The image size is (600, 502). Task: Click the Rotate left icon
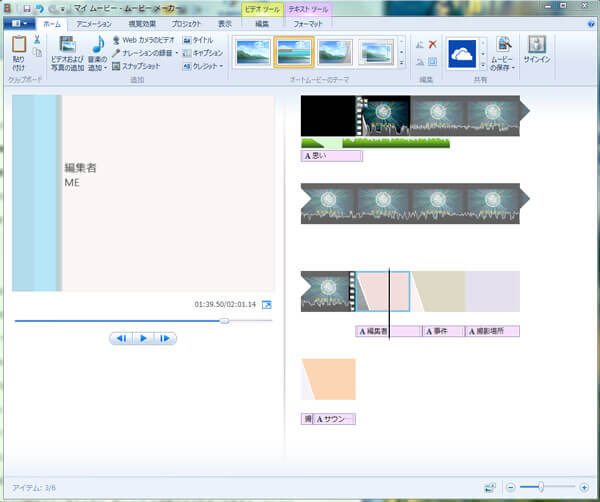[x=420, y=45]
